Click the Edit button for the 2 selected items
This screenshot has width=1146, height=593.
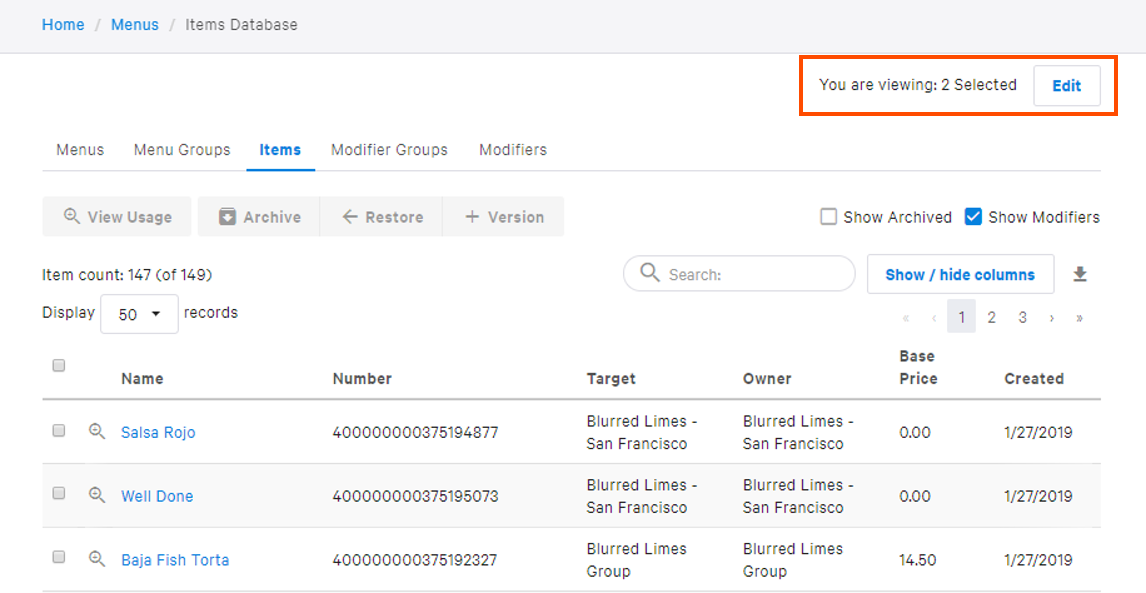point(1066,86)
